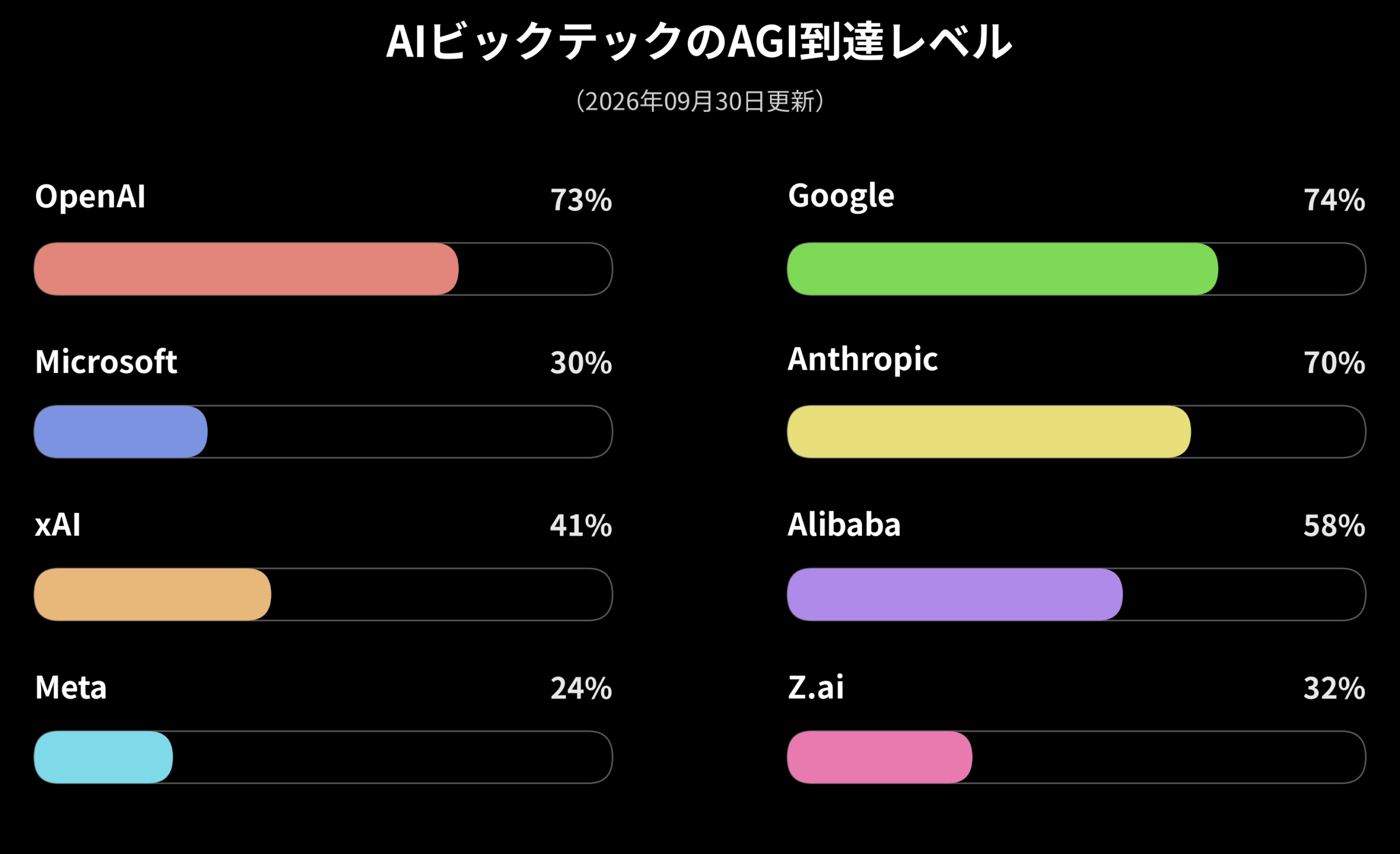Select the Anthropic label

coord(862,360)
